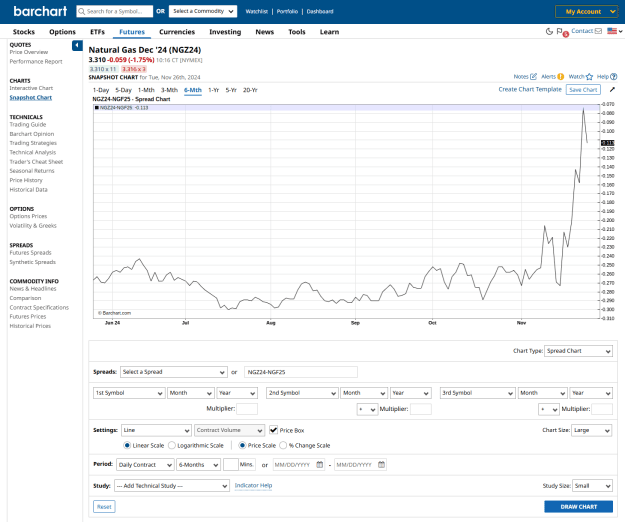Image resolution: width=625 pixels, height=522 pixels.
Task: Click the Watch star icon
Action: 590,77
